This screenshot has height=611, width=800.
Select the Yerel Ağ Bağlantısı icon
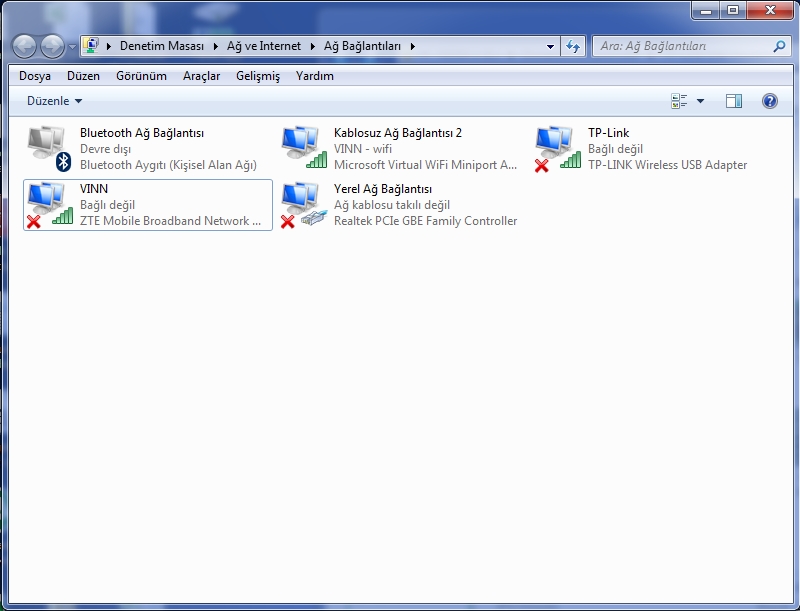coord(303,204)
